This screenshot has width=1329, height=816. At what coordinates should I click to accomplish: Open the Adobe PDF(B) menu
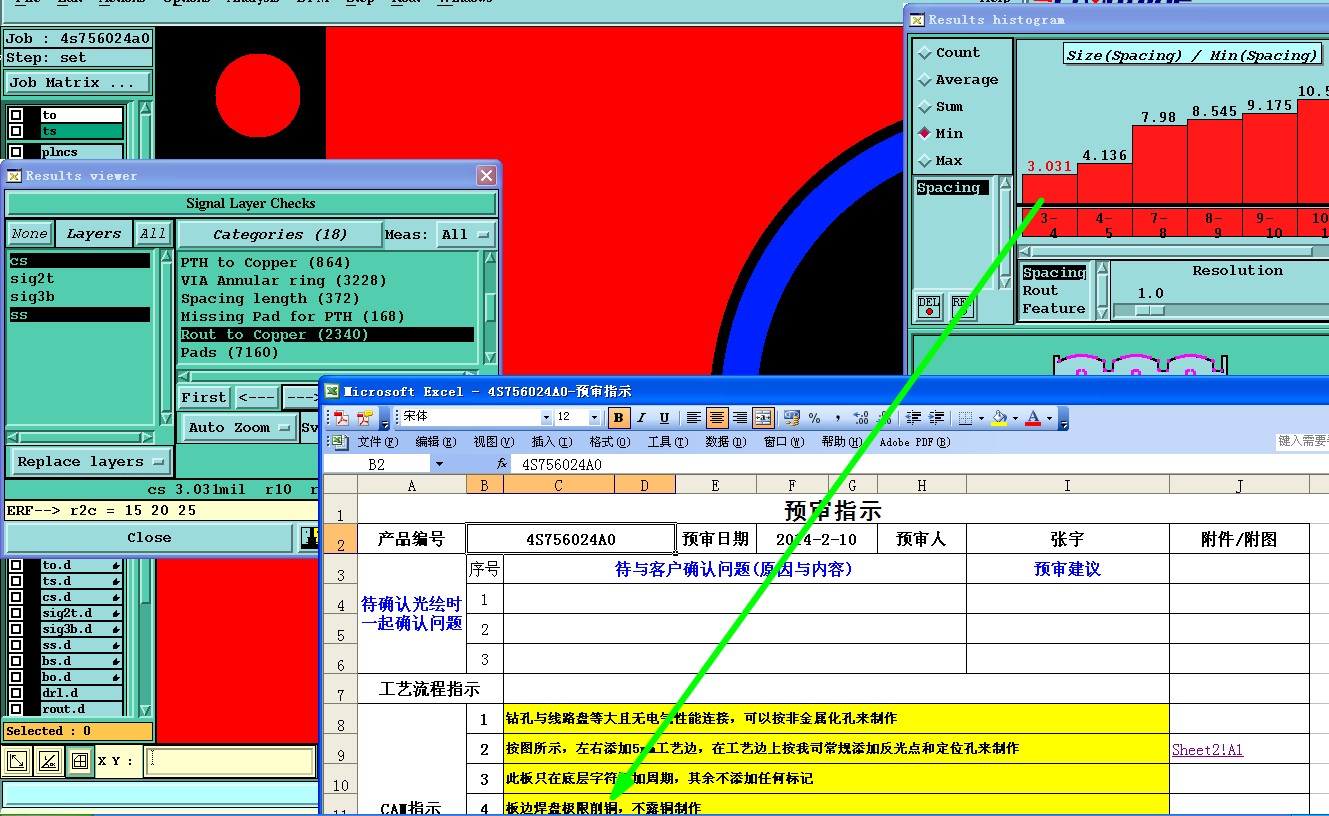pos(915,442)
